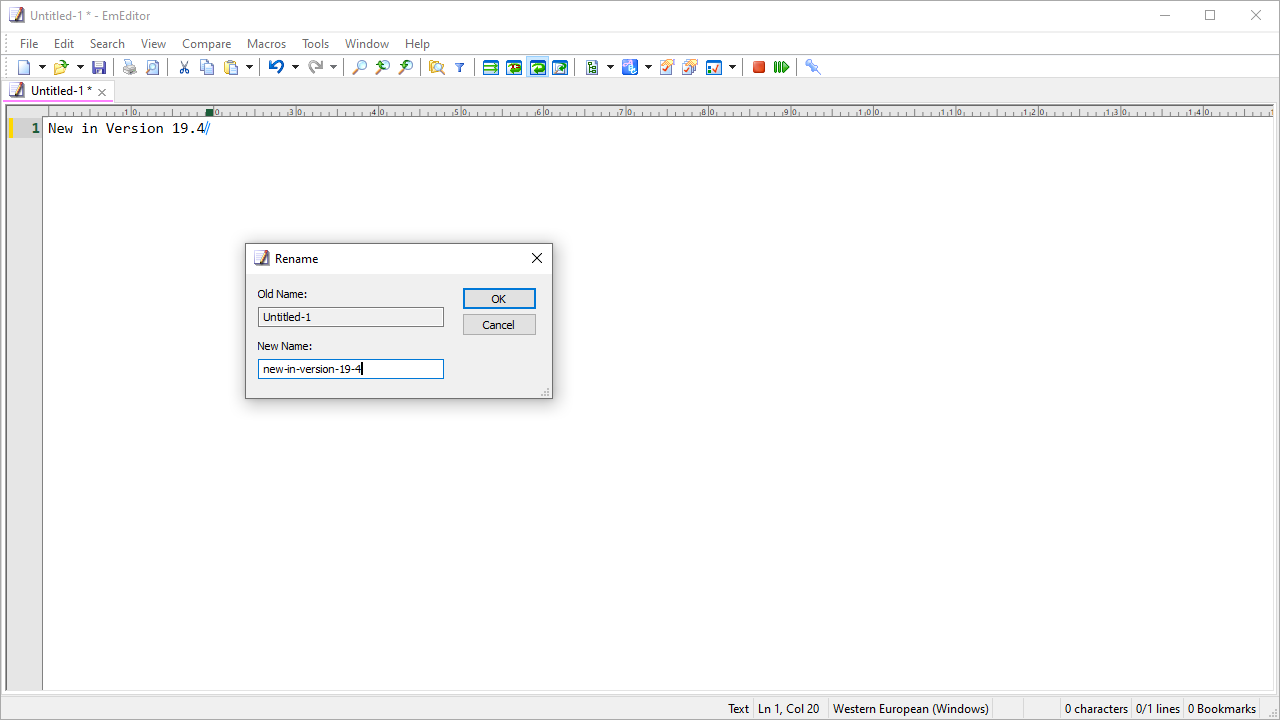This screenshot has width=1280, height=720.
Task: Click the Save floppy disk icon
Action: click(99, 67)
